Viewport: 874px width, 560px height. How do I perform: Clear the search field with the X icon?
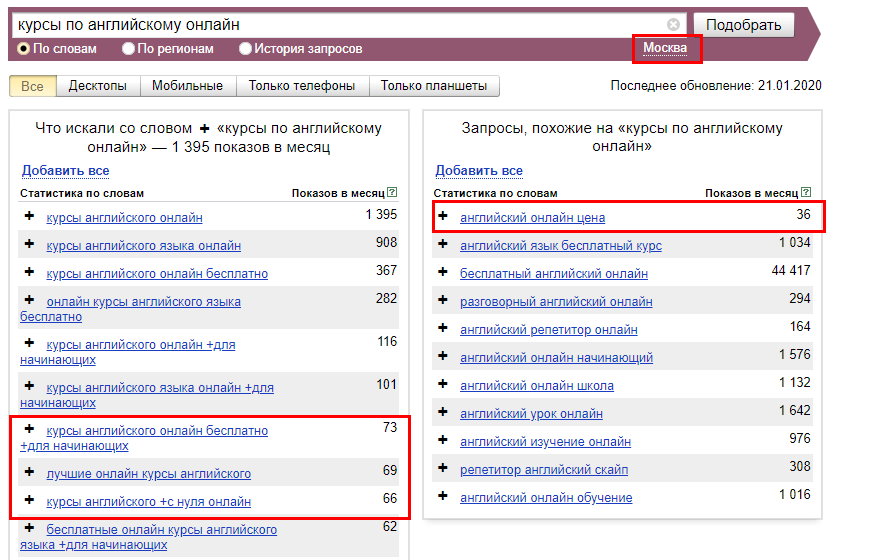click(673, 25)
